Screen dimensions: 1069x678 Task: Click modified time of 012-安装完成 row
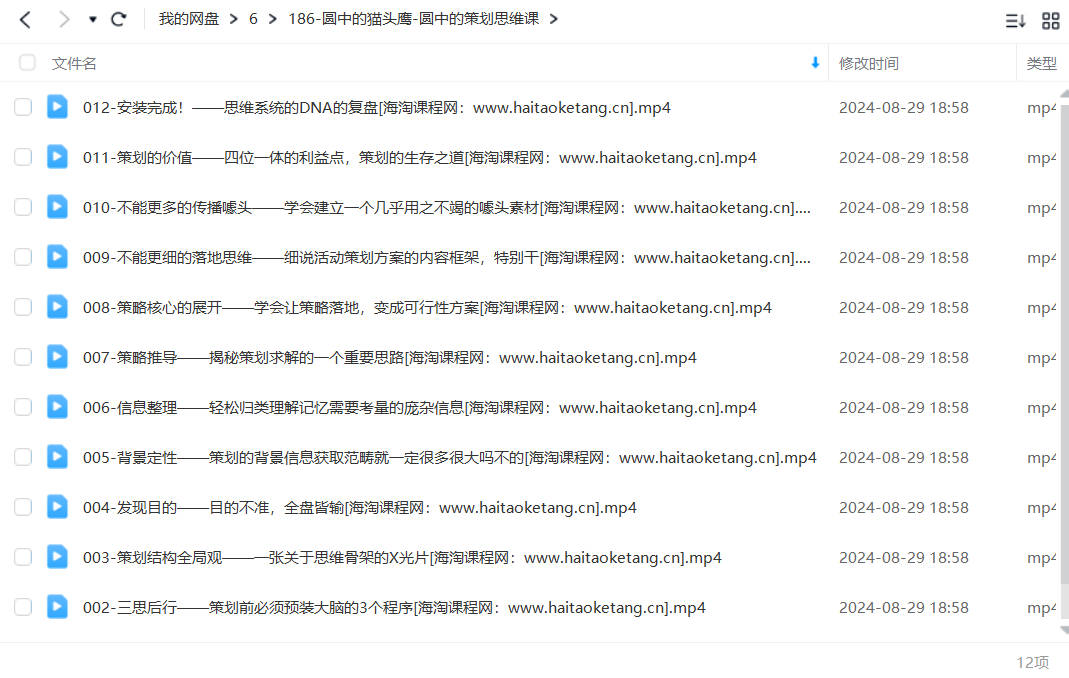[903, 108]
